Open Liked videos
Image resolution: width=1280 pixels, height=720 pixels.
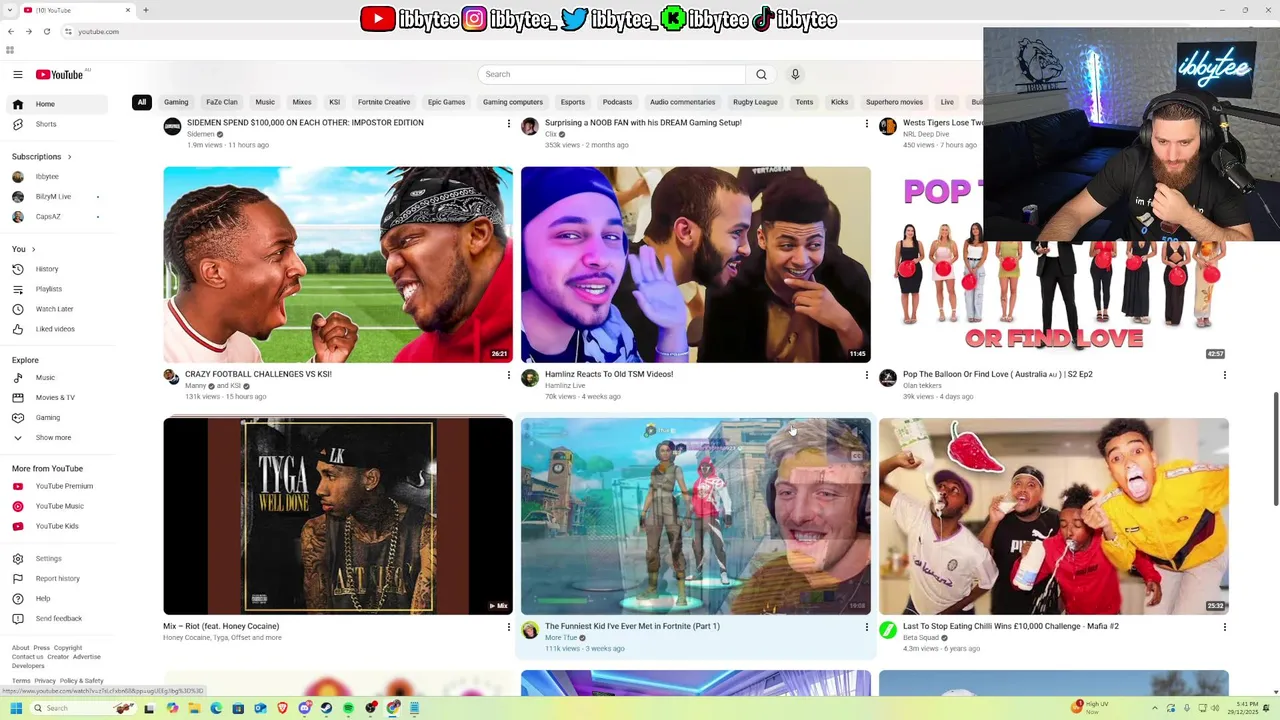click(x=57, y=329)
